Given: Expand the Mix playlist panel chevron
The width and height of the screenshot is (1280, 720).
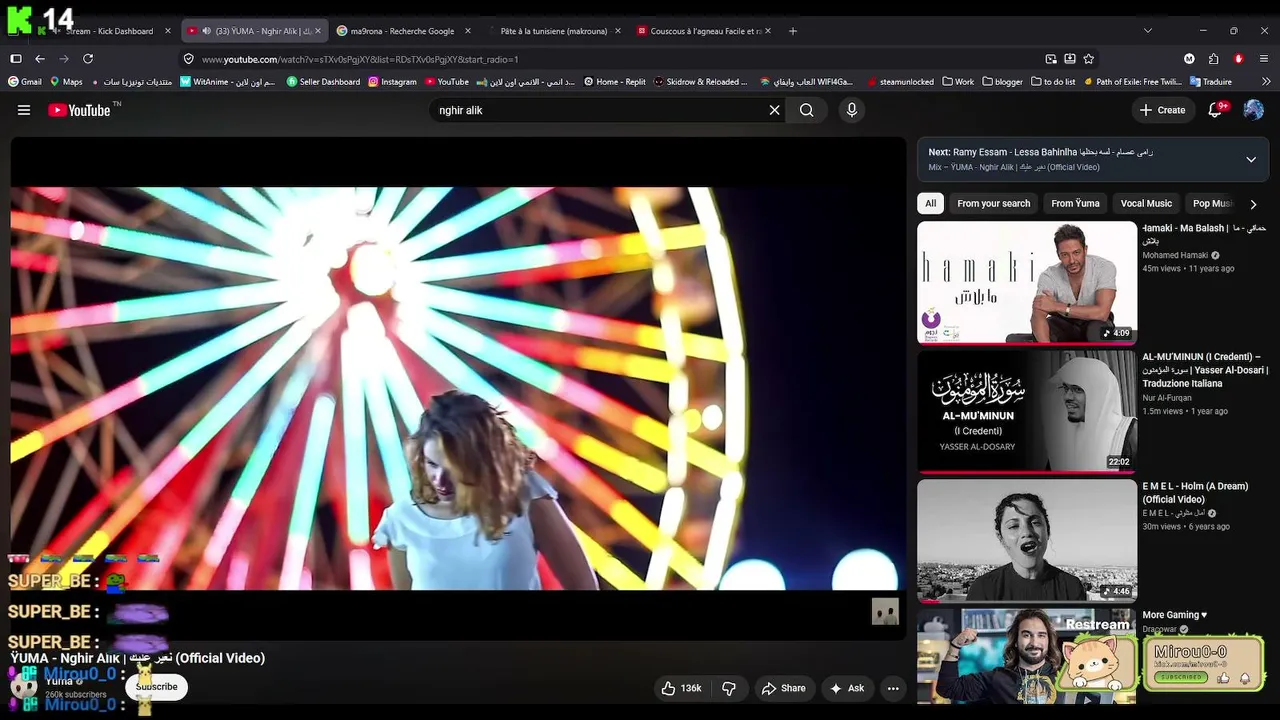Looking at the screenshot, I should 1251,159.
